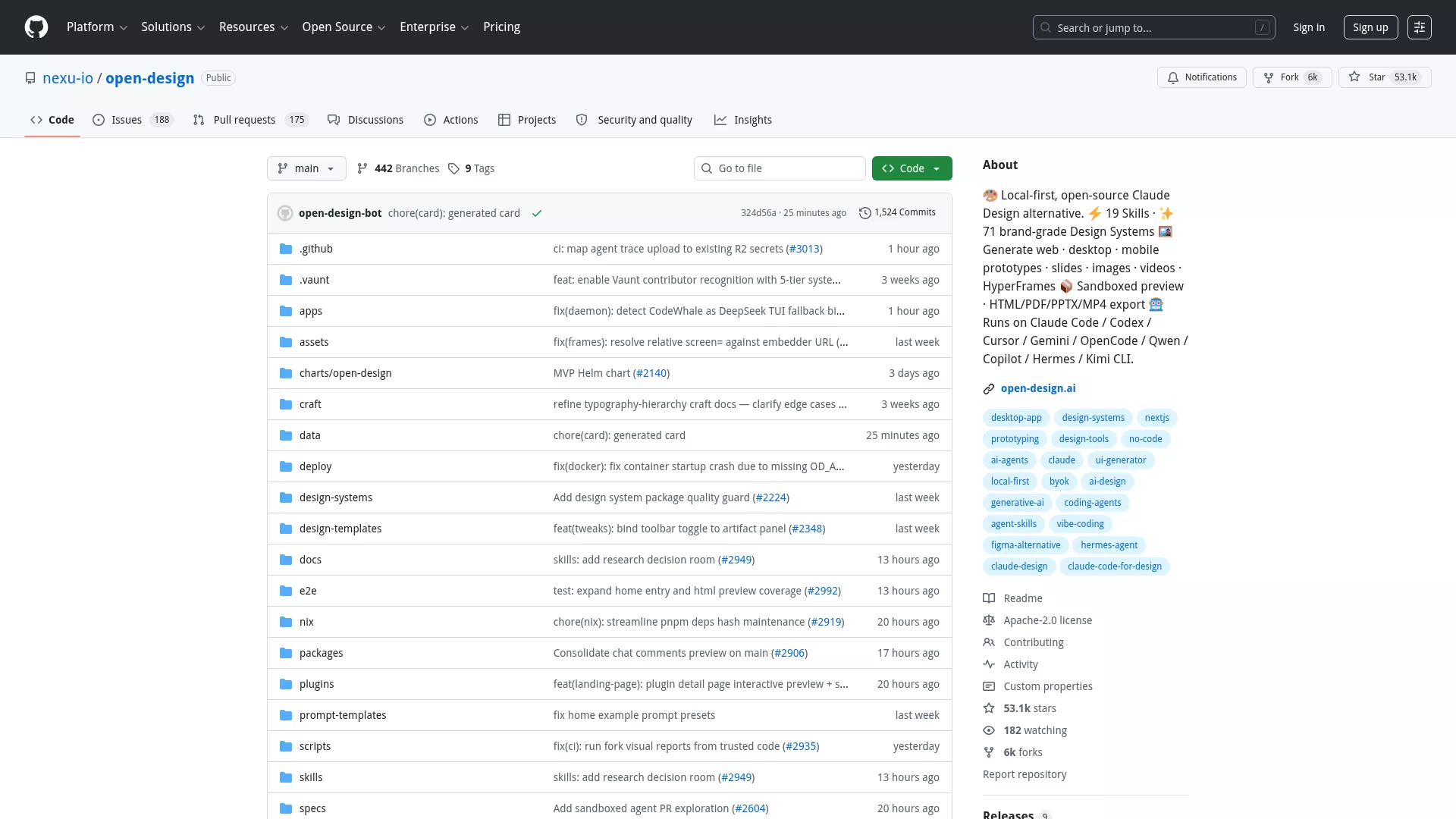Click the Sign up button
The height and width of the screenshot is (819, 1456).
[x=1370, y=27]
